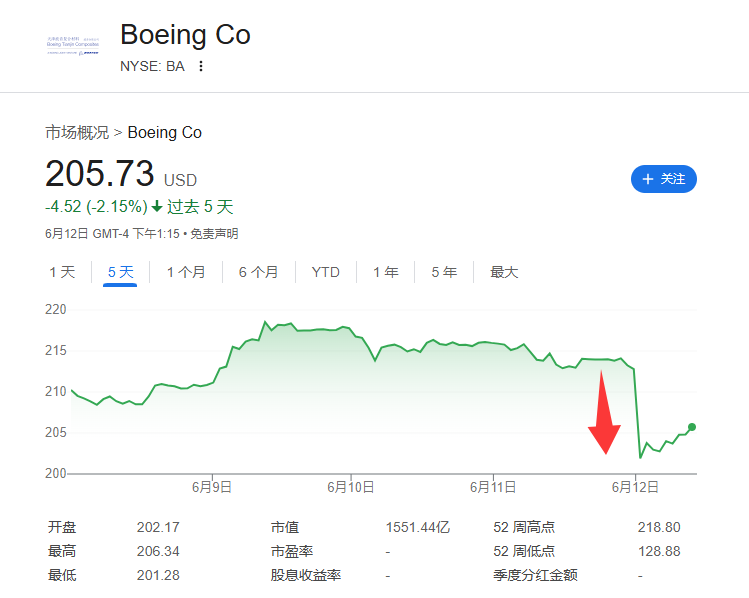Show the 5 年 chart range
The width and height of the screenshot is (749, 598).
(444, 272)
